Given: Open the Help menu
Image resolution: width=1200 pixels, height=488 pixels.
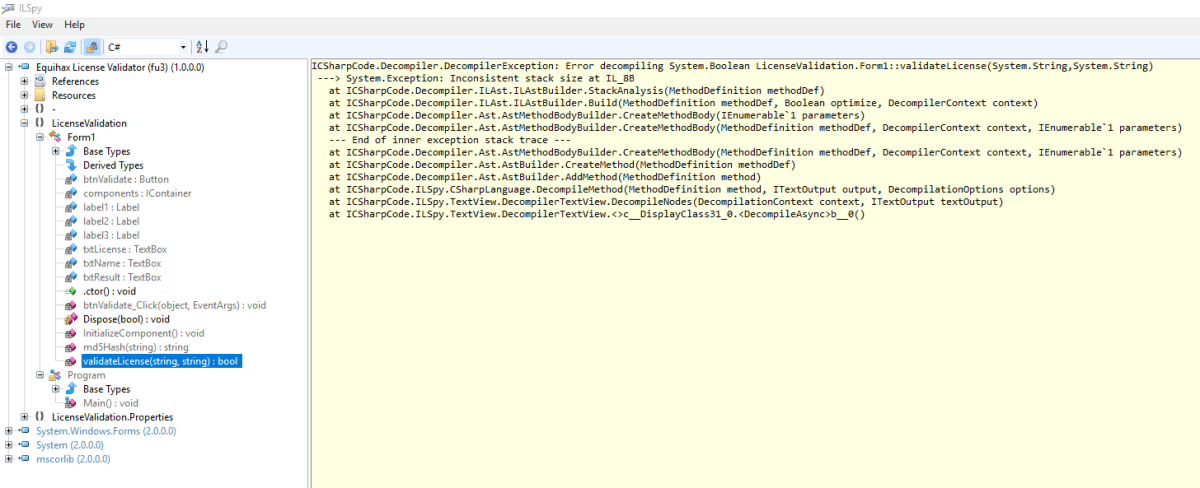Looking at the screenshot, I should pos(75,24).
